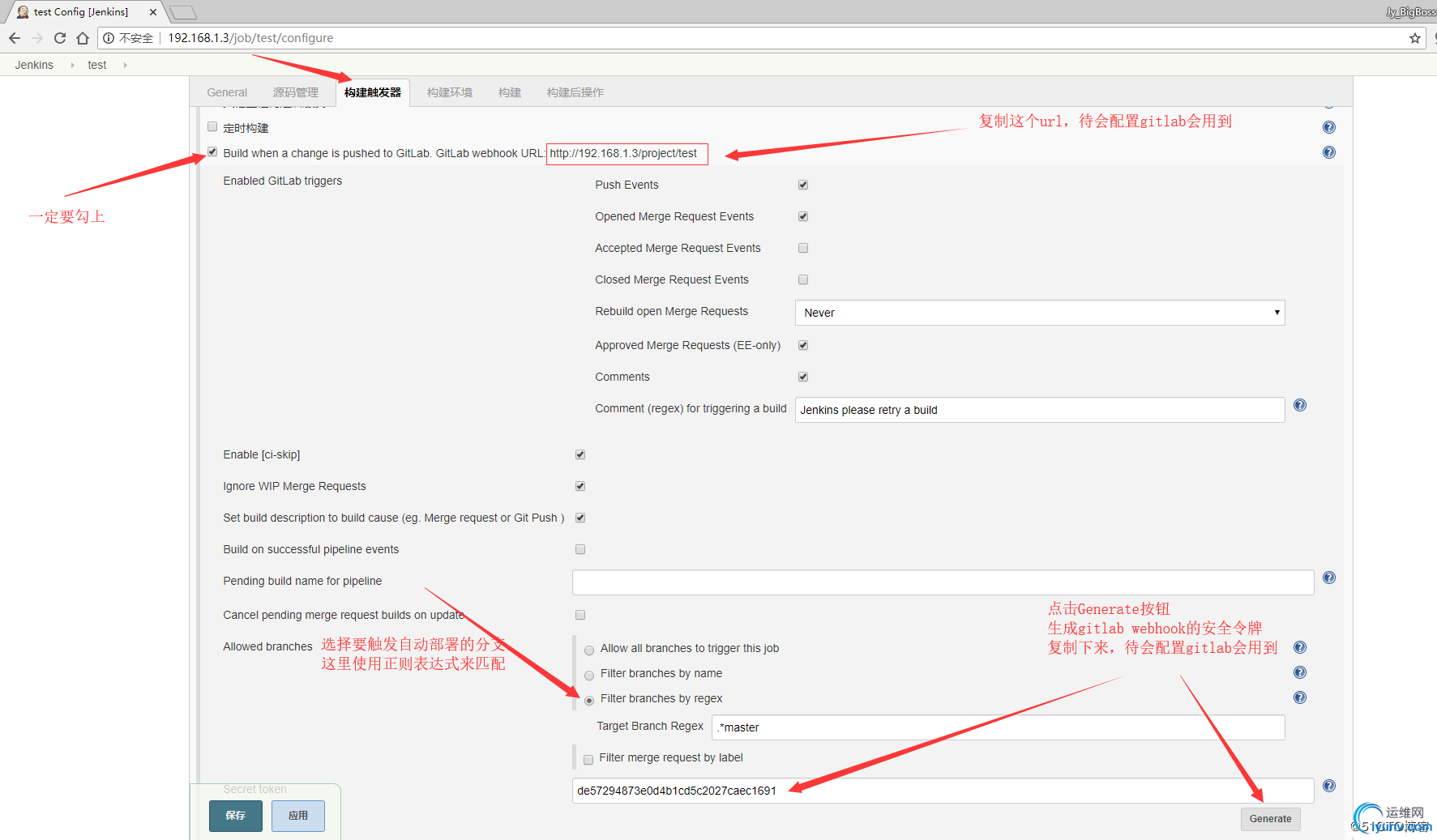Viewport: 1437px width, 840px height.
Task: Toggle Enable [ci-skip] checkbox
Action: click(x=580, y=454)
